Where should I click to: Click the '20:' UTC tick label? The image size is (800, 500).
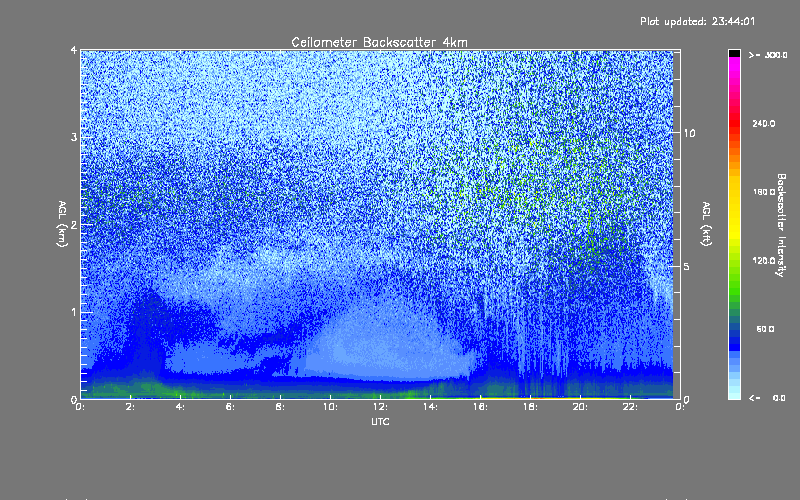[580, 407]
